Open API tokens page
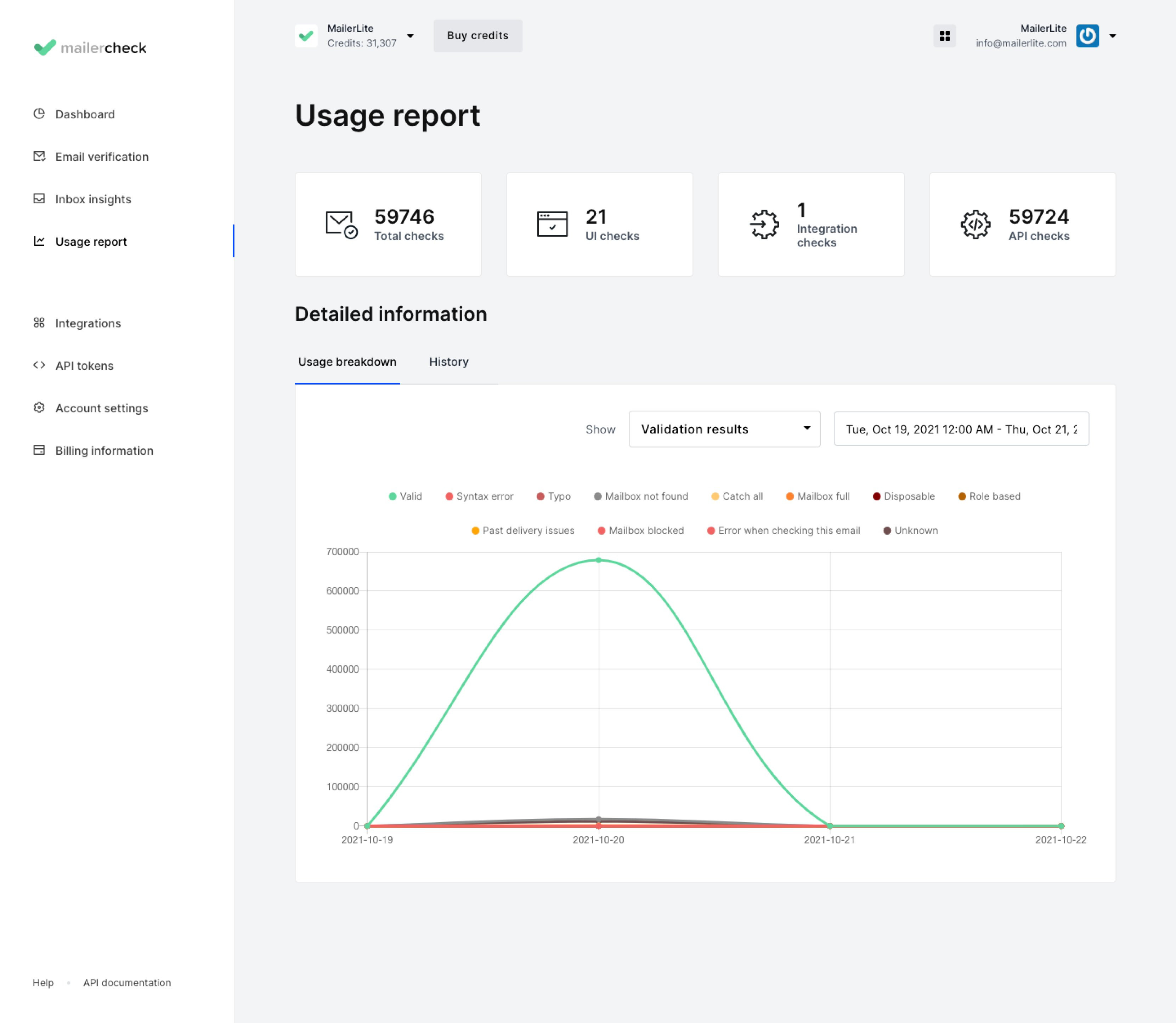 click(x=85, y=365)
